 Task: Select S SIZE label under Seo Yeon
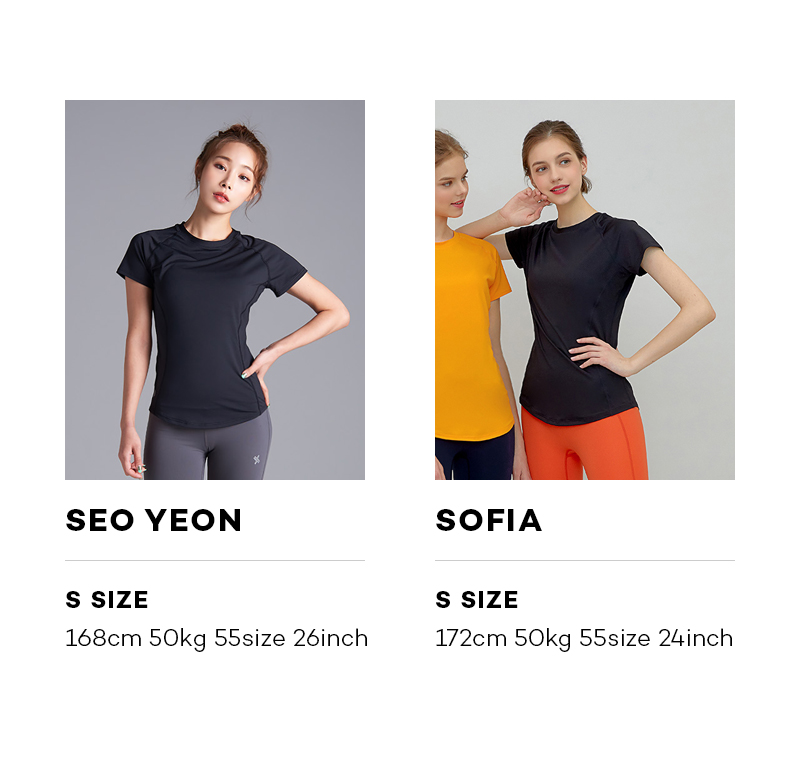107,600
